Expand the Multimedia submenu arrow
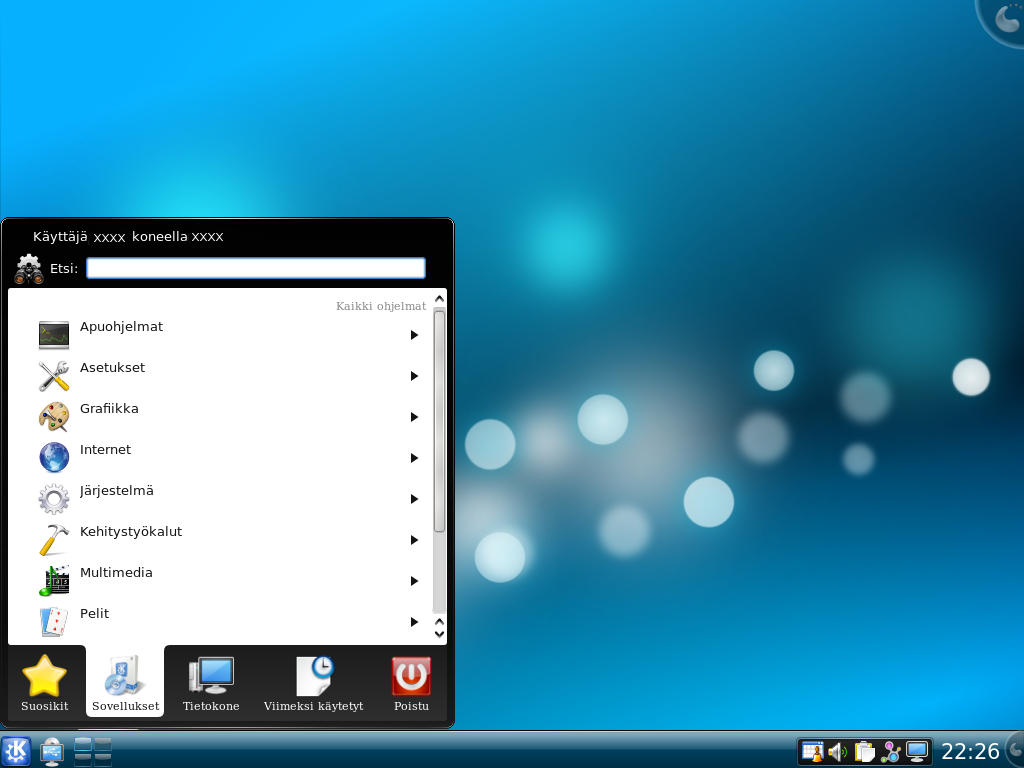The width and height of the screenshot is (1024, 768). click(414, 581)
